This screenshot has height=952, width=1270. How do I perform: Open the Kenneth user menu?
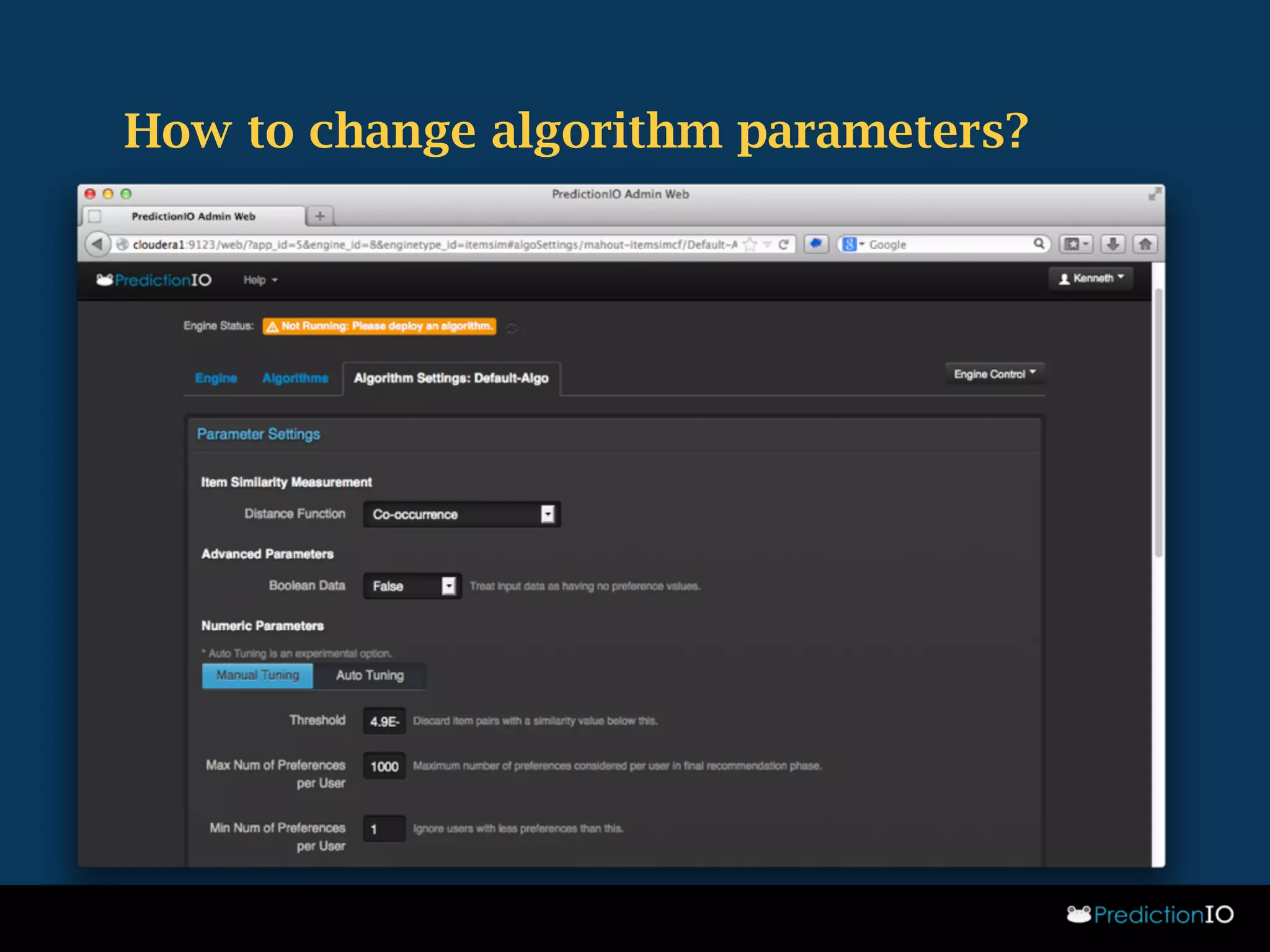1091,278
